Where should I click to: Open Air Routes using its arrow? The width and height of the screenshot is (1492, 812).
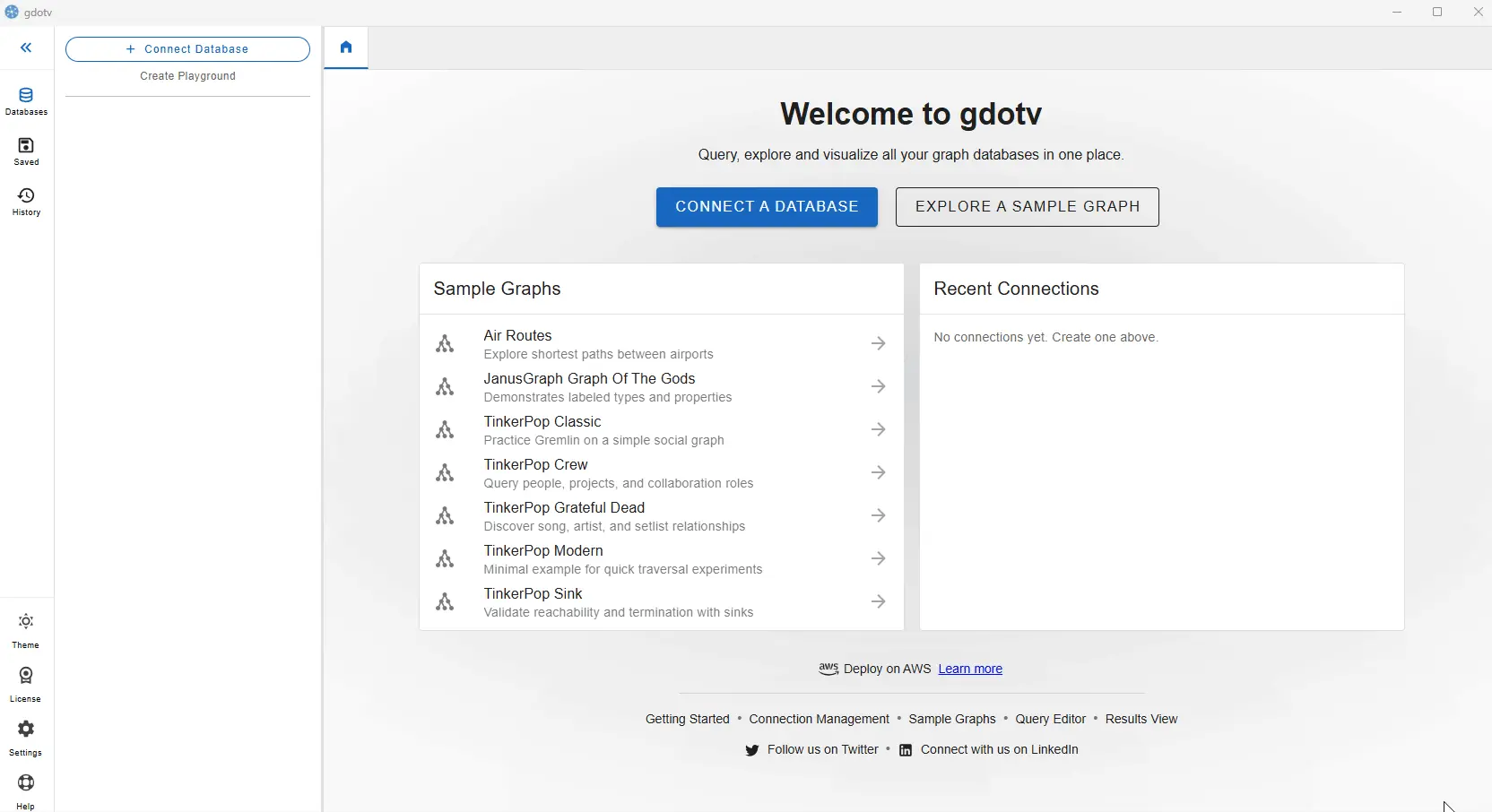[x=879, y=343]
